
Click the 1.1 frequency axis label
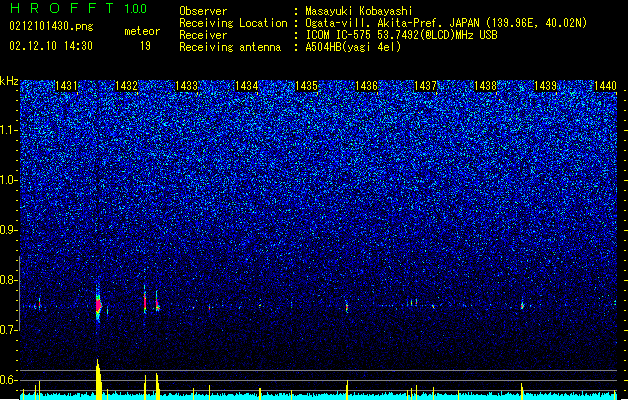point(8,130)
